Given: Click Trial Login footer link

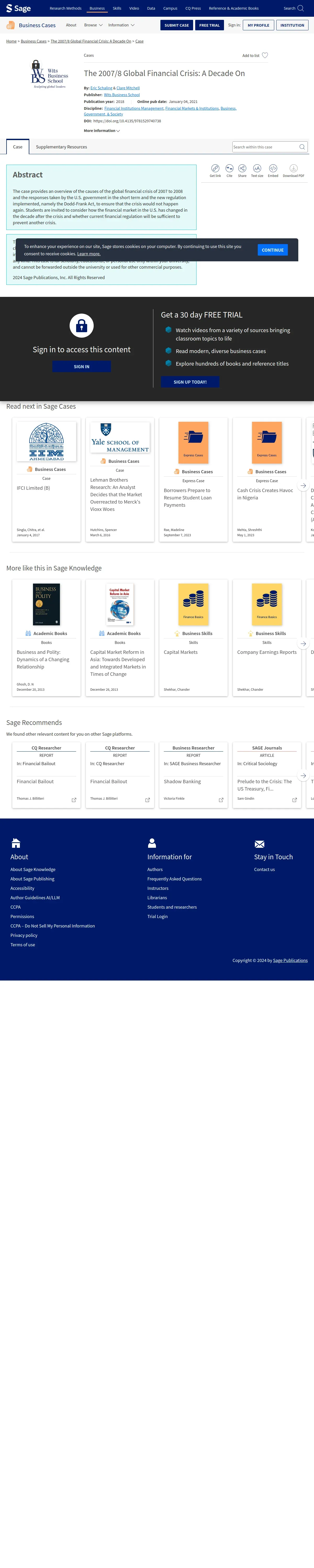Looking at the screenshot, I should [157, 917].
